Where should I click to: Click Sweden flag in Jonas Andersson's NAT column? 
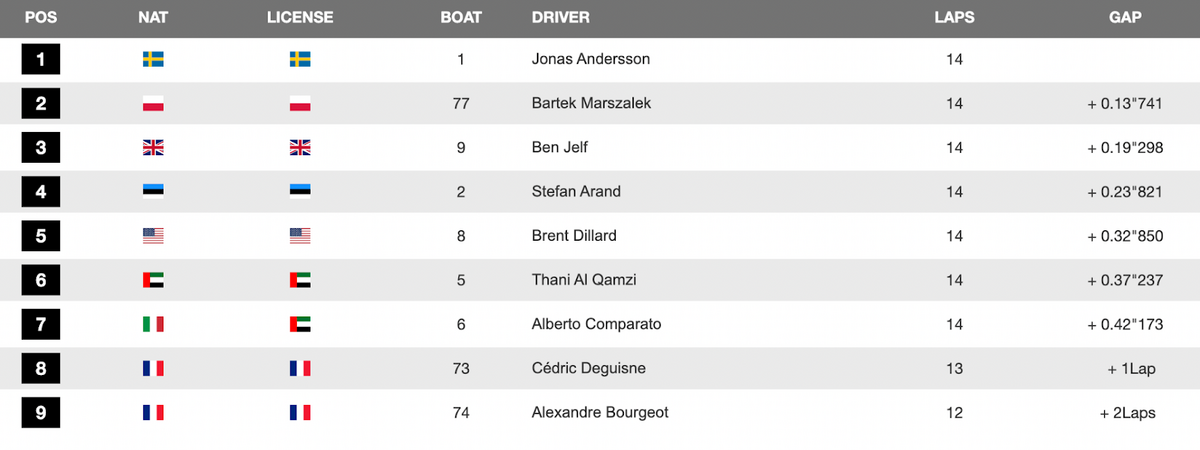153,59
